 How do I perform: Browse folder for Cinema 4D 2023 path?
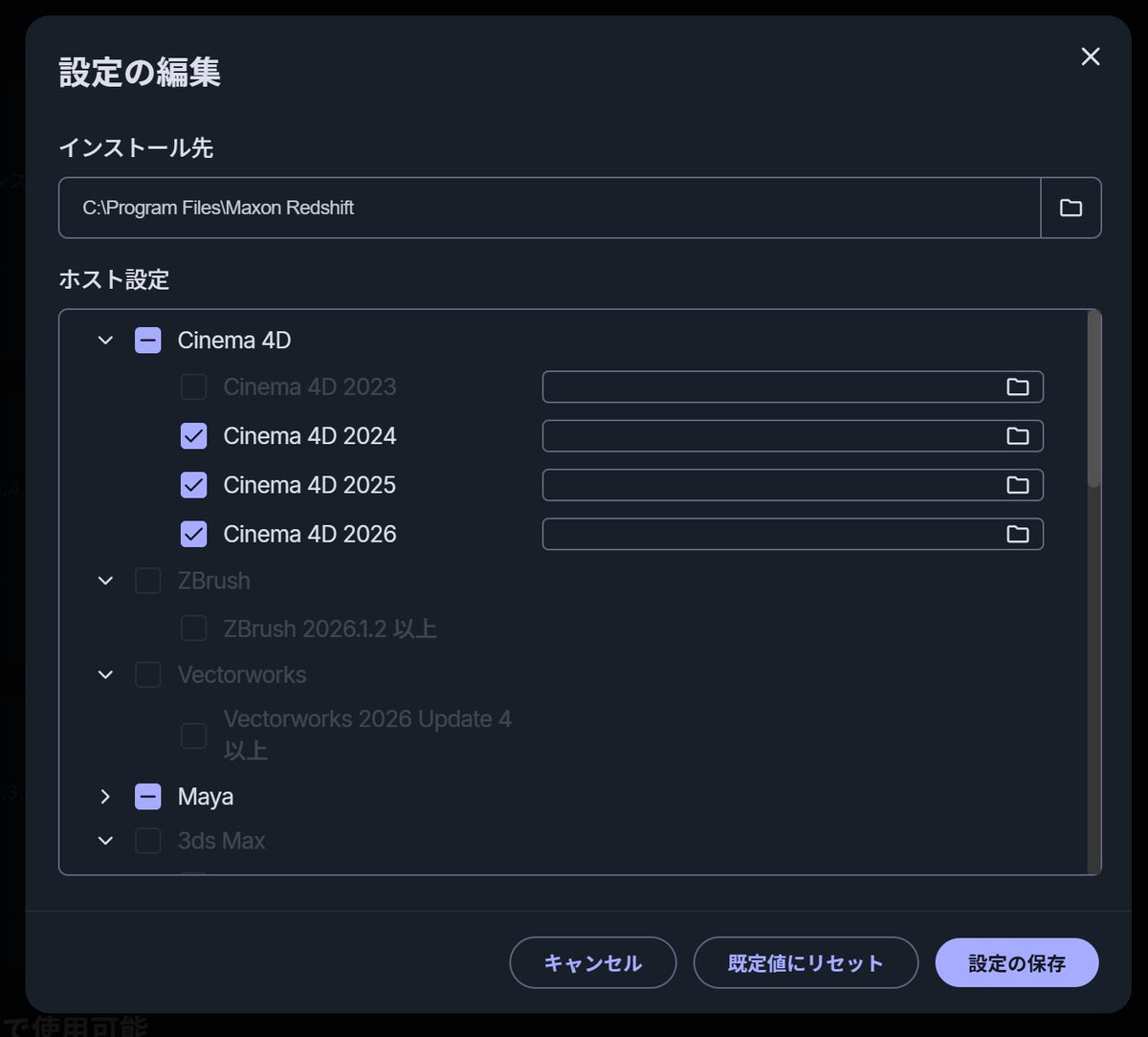coord(1017,387)
